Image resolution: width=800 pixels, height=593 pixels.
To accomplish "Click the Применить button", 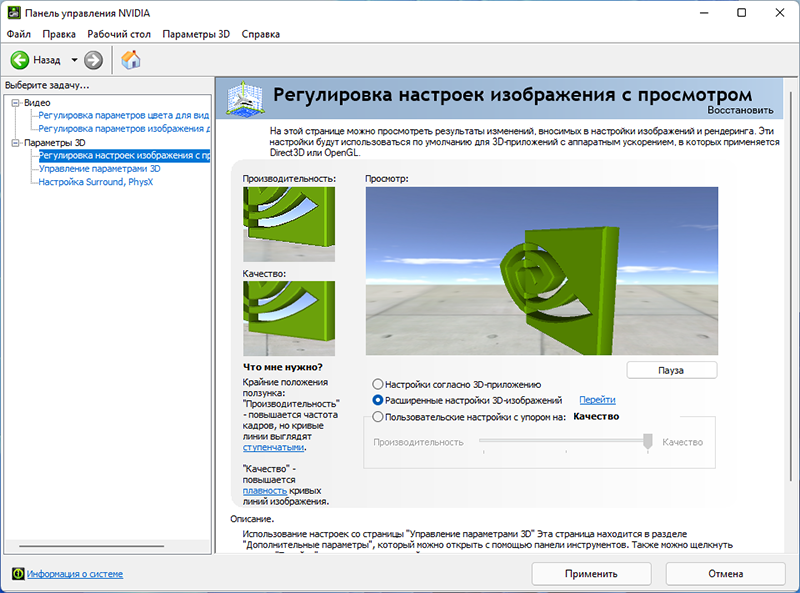I will coord(591,574).
